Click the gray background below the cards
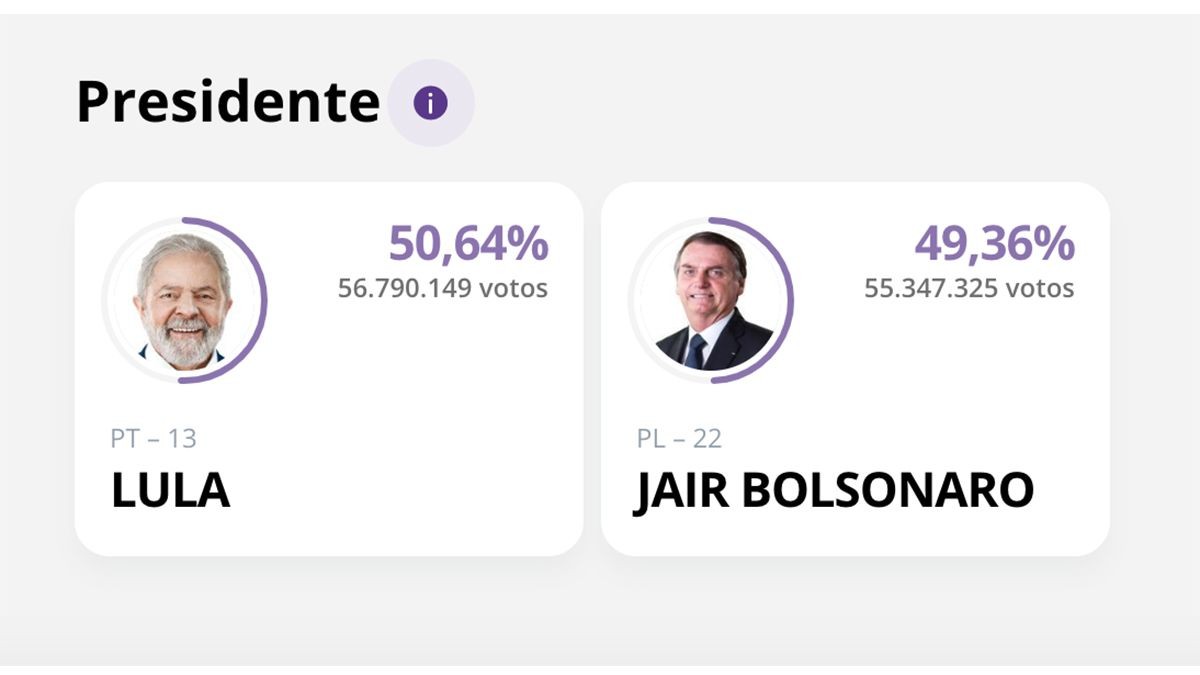The image size is (1200, 675). [x=600, y=610]
